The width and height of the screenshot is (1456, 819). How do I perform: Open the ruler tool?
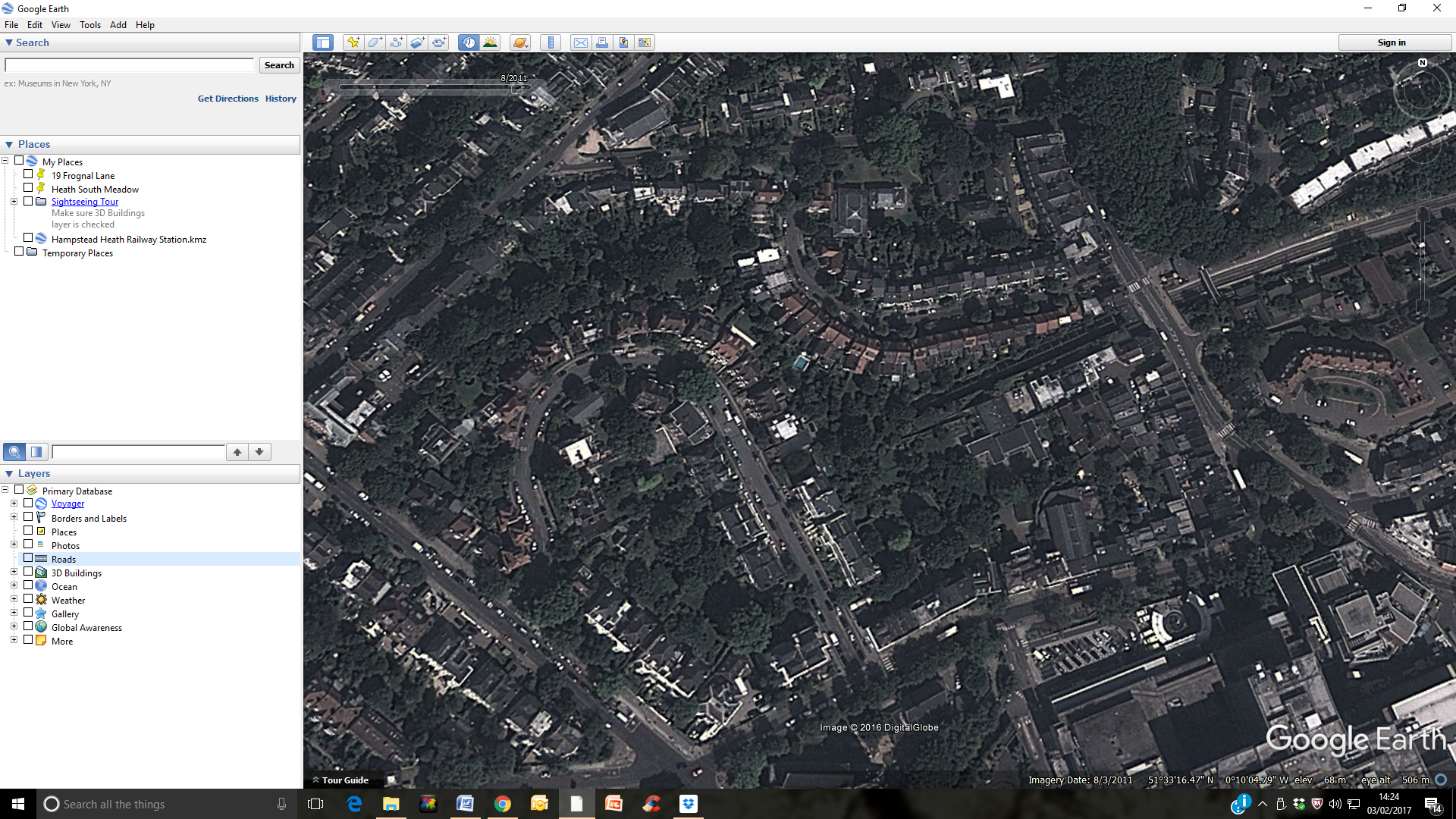pos(551,42)
